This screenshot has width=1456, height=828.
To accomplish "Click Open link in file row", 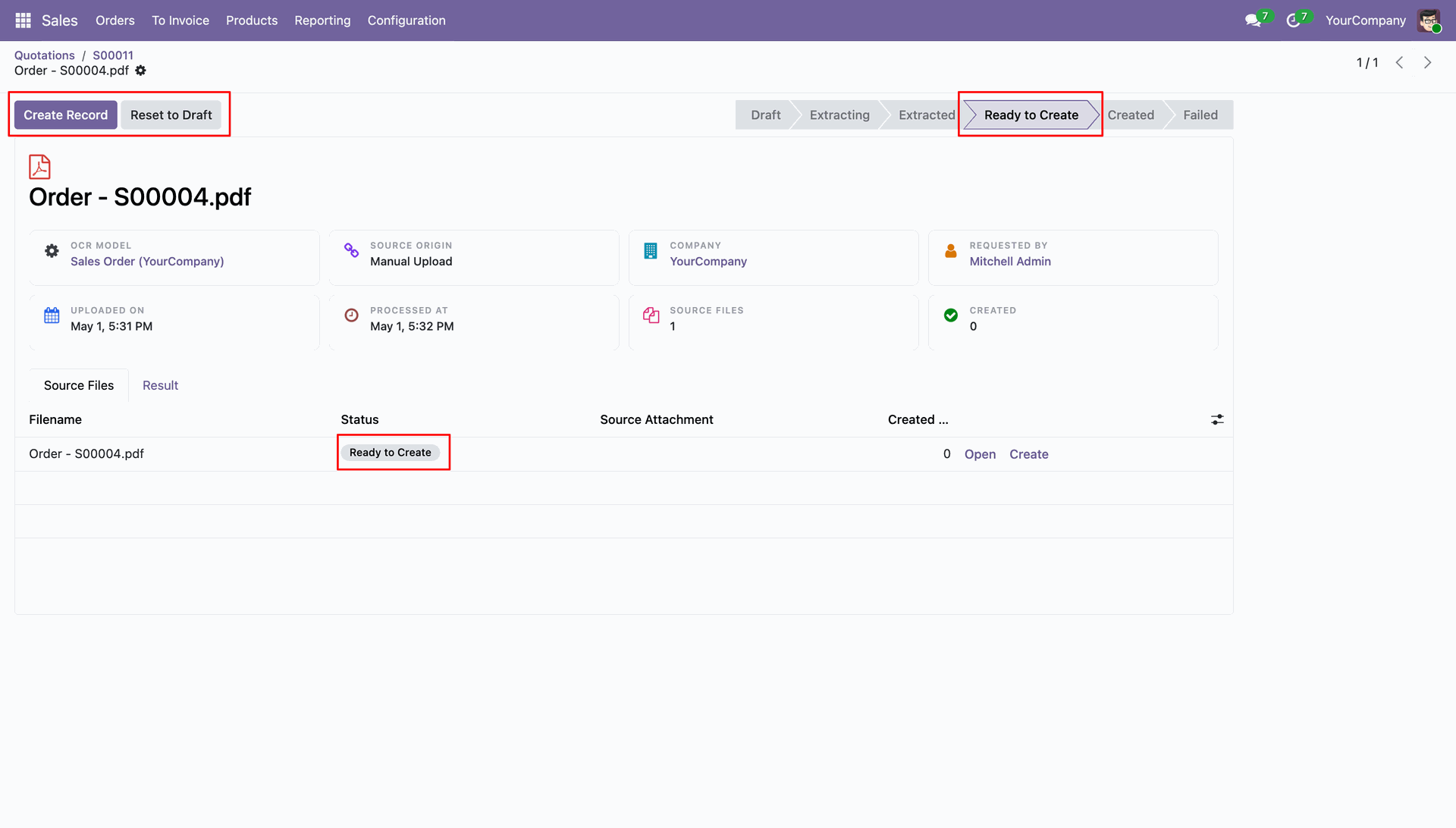I will tap(980, 454).
